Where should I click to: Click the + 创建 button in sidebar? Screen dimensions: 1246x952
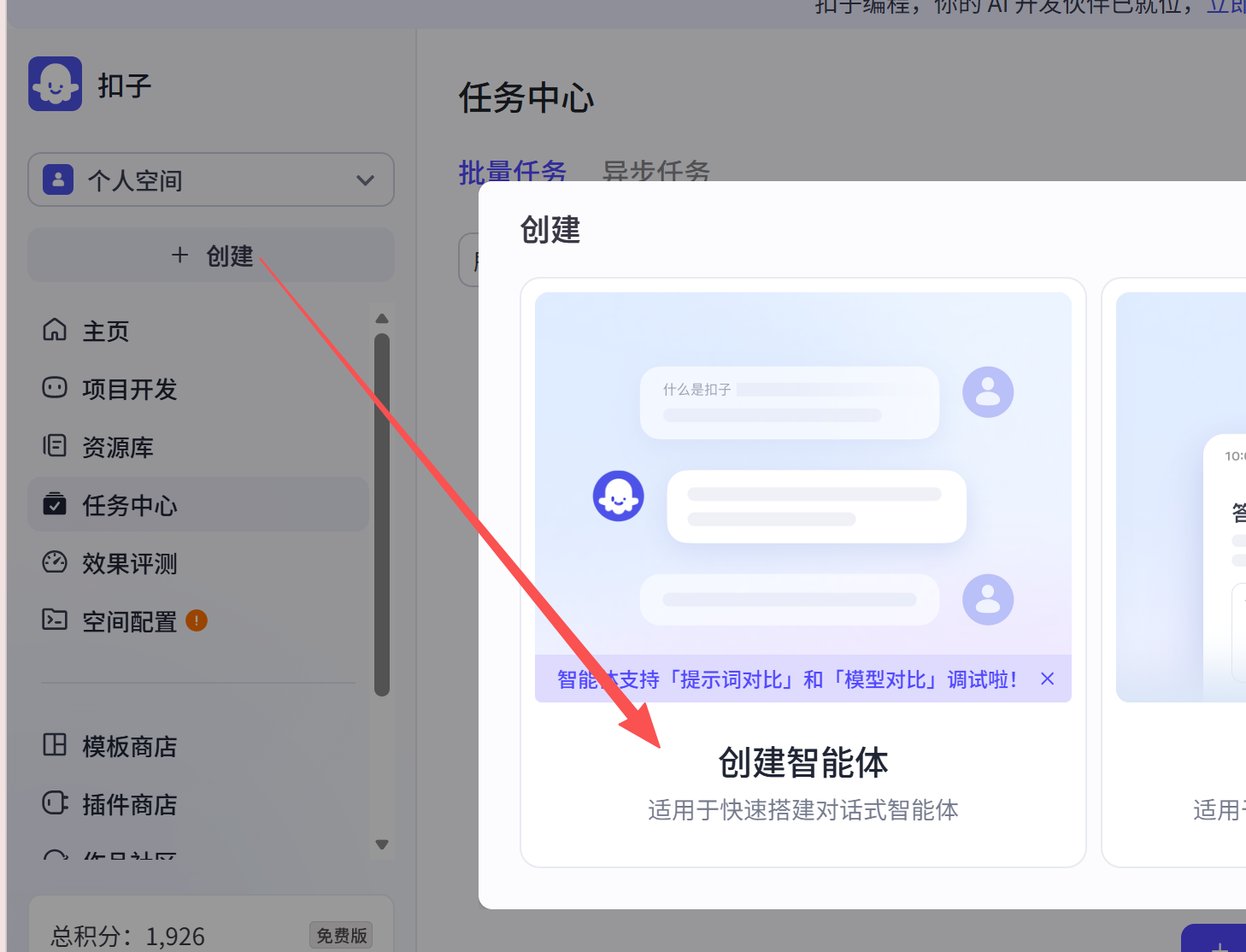211,255
